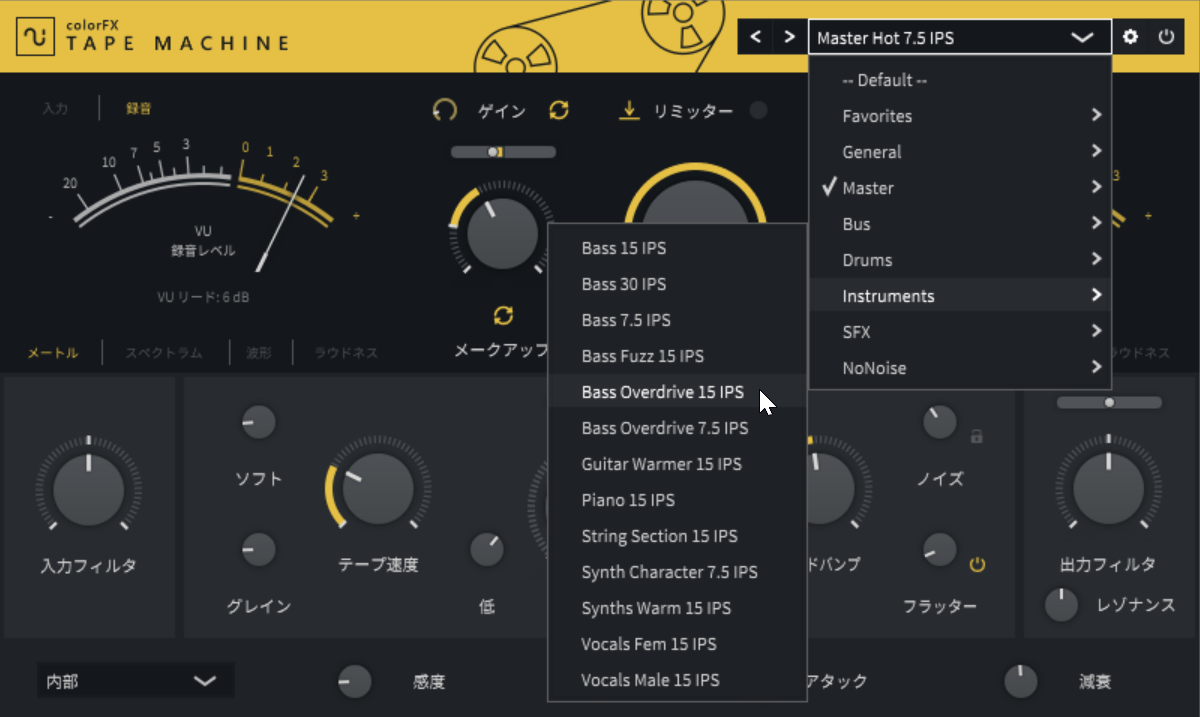Click the sync arrows icon right of ゲイン

[x=559, y=110]
